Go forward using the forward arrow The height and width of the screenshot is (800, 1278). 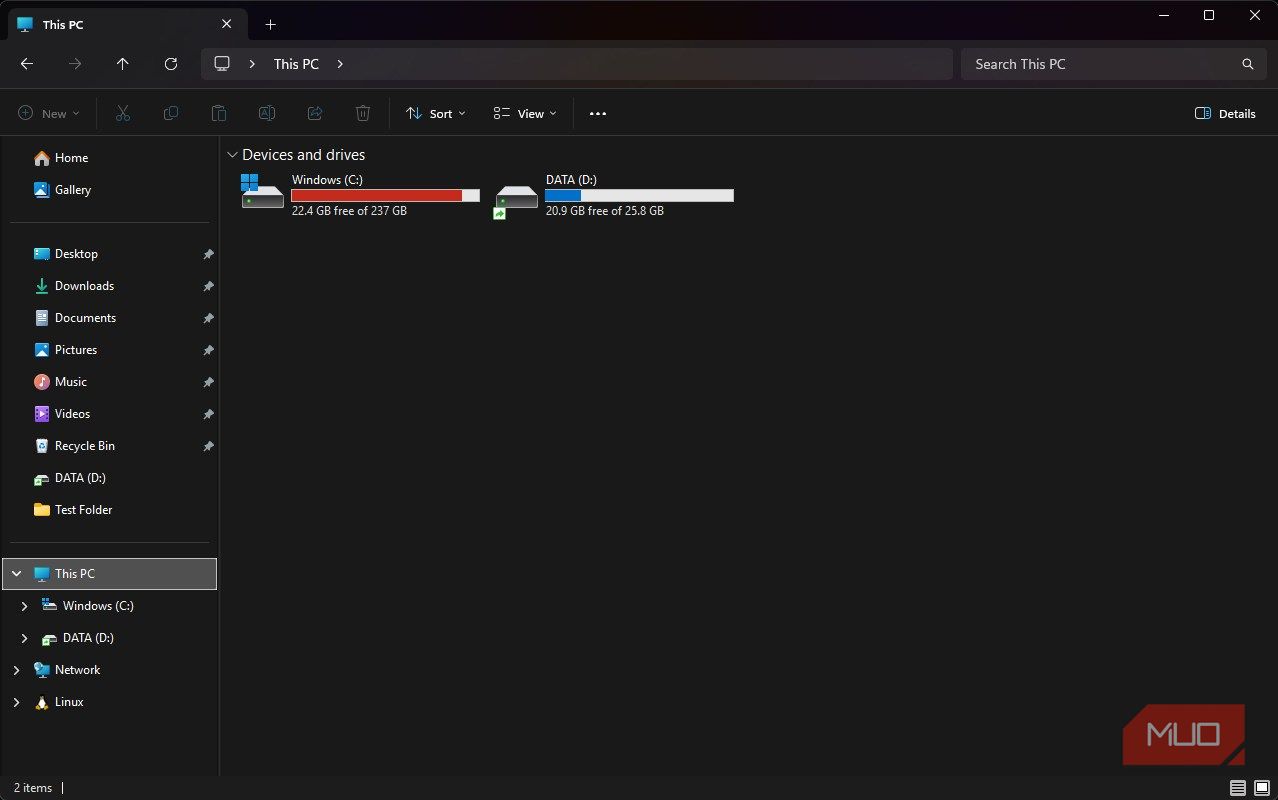point(75,64)
